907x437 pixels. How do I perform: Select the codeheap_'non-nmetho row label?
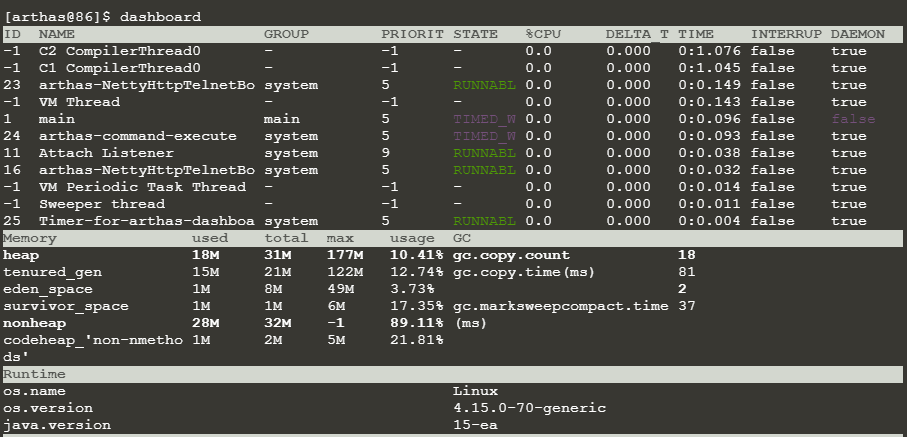click(93, 340)
